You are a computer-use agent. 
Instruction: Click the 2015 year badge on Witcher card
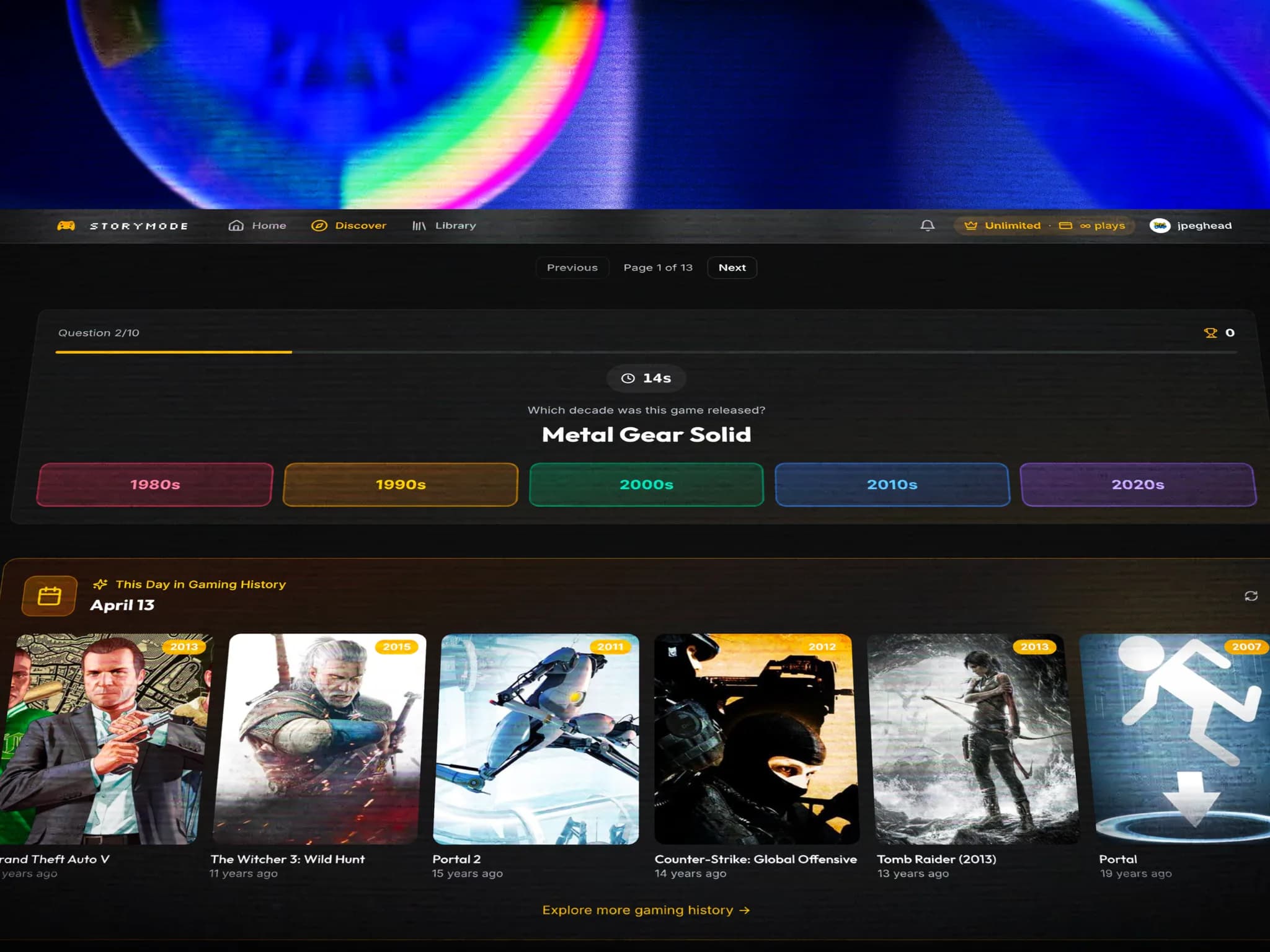[x=397, y=646]
